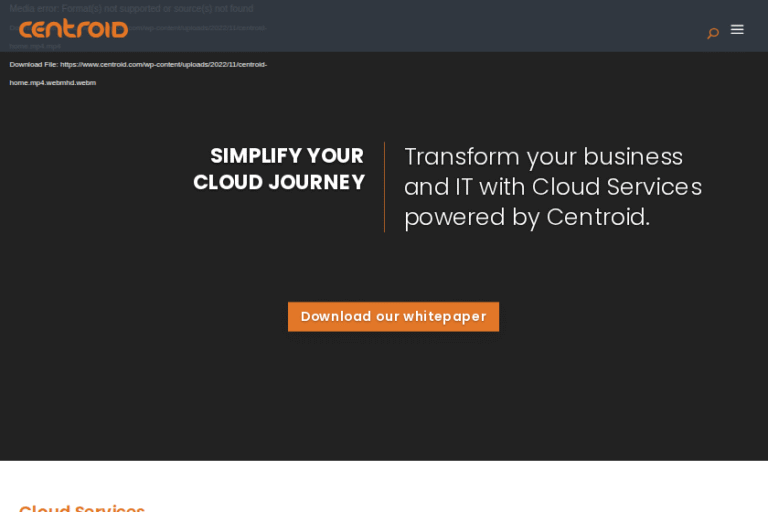Open the home.mp4.webmhd.webm filename link

click(53, 83)
